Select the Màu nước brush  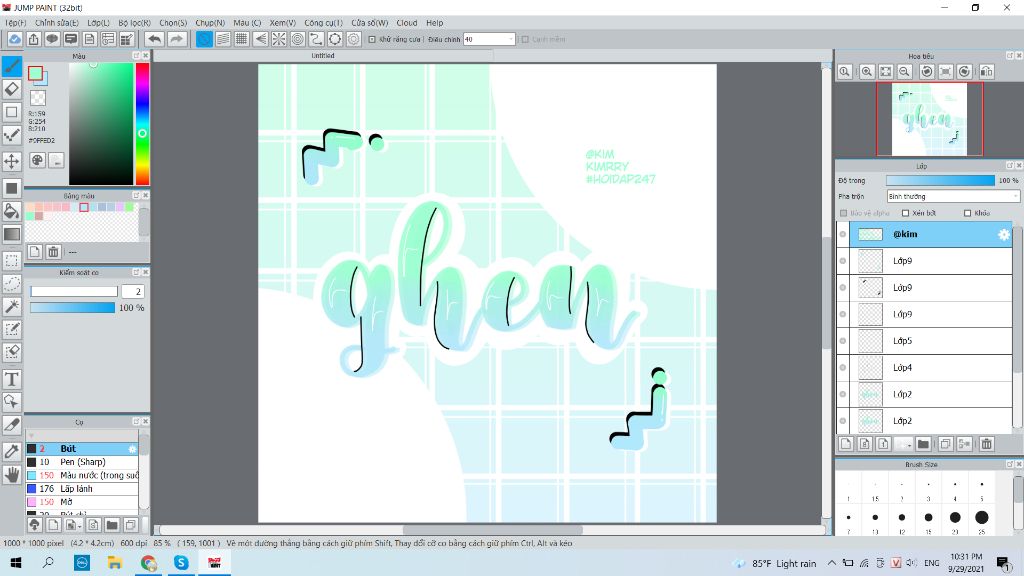pos(82,475)
